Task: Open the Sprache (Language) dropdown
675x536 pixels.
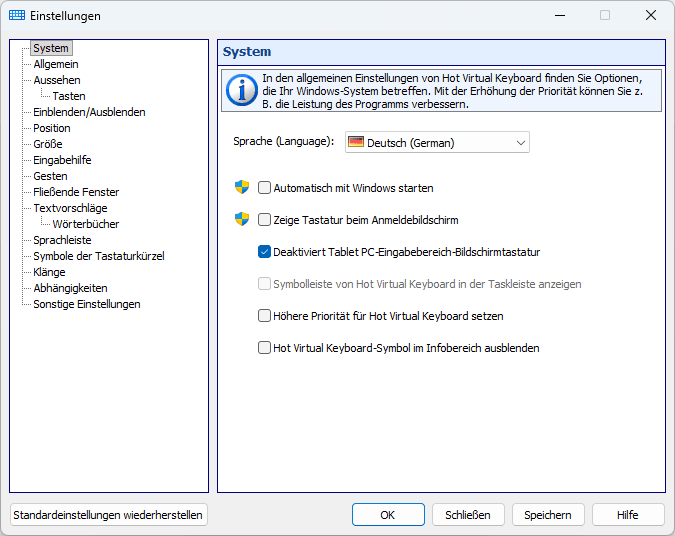Action: pyautogui.click(x=437, y=143)
